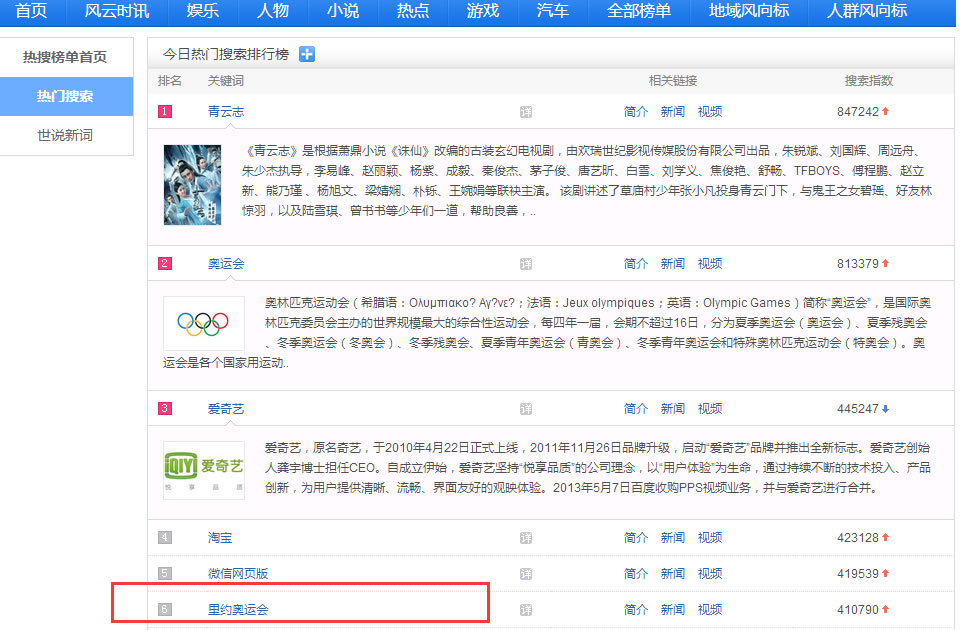Open the 奥运会 keyword link
The image size is (962, 630).
(x=226, y=264)
